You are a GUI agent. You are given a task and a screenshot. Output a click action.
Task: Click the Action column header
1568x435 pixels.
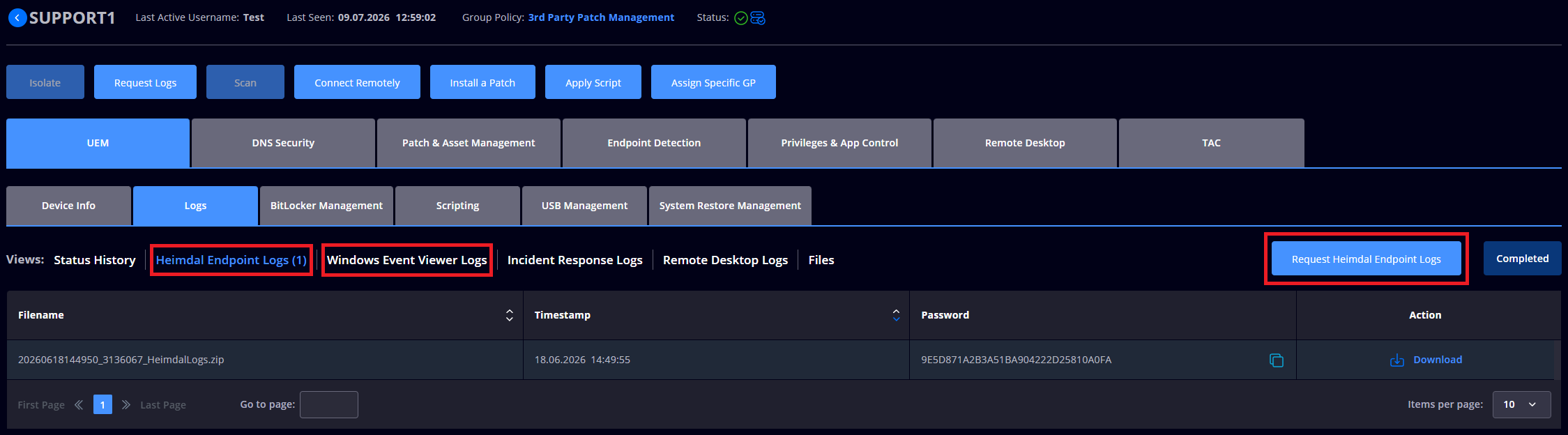point(1425,315)
